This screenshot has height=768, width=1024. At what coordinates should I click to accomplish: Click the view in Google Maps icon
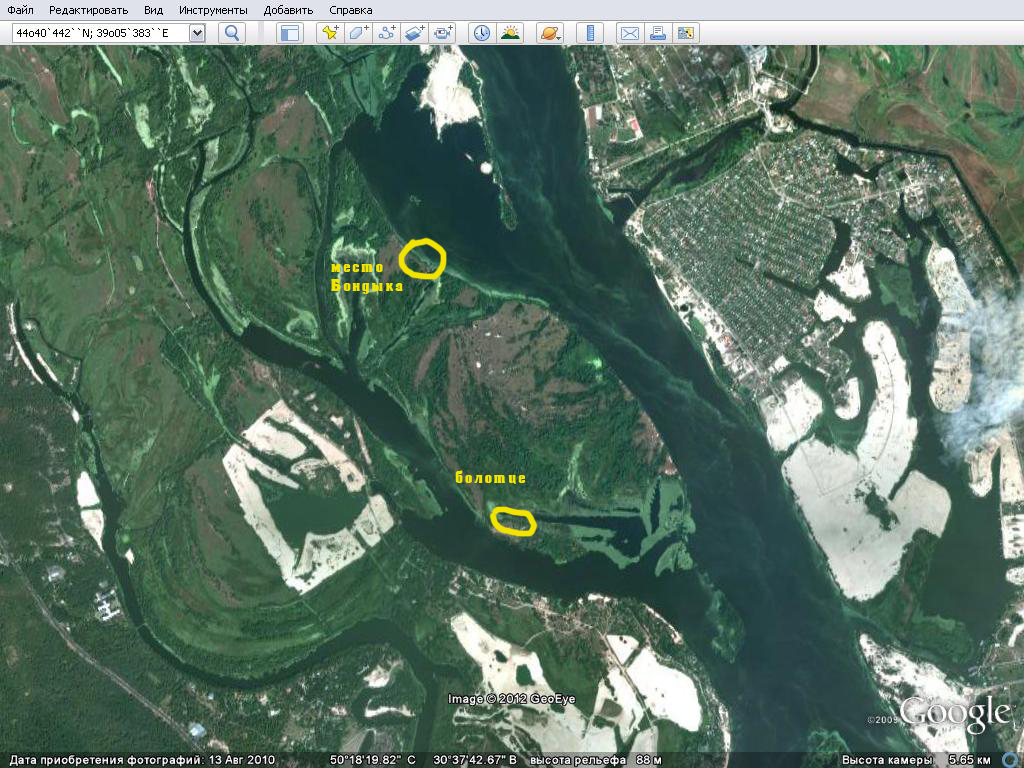[x=685, y=33]
